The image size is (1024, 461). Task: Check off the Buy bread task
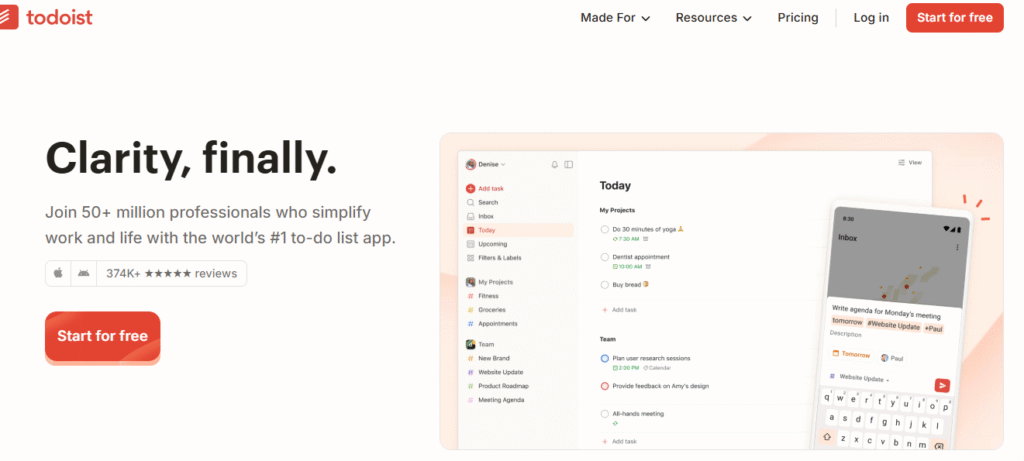coord(605,285)
